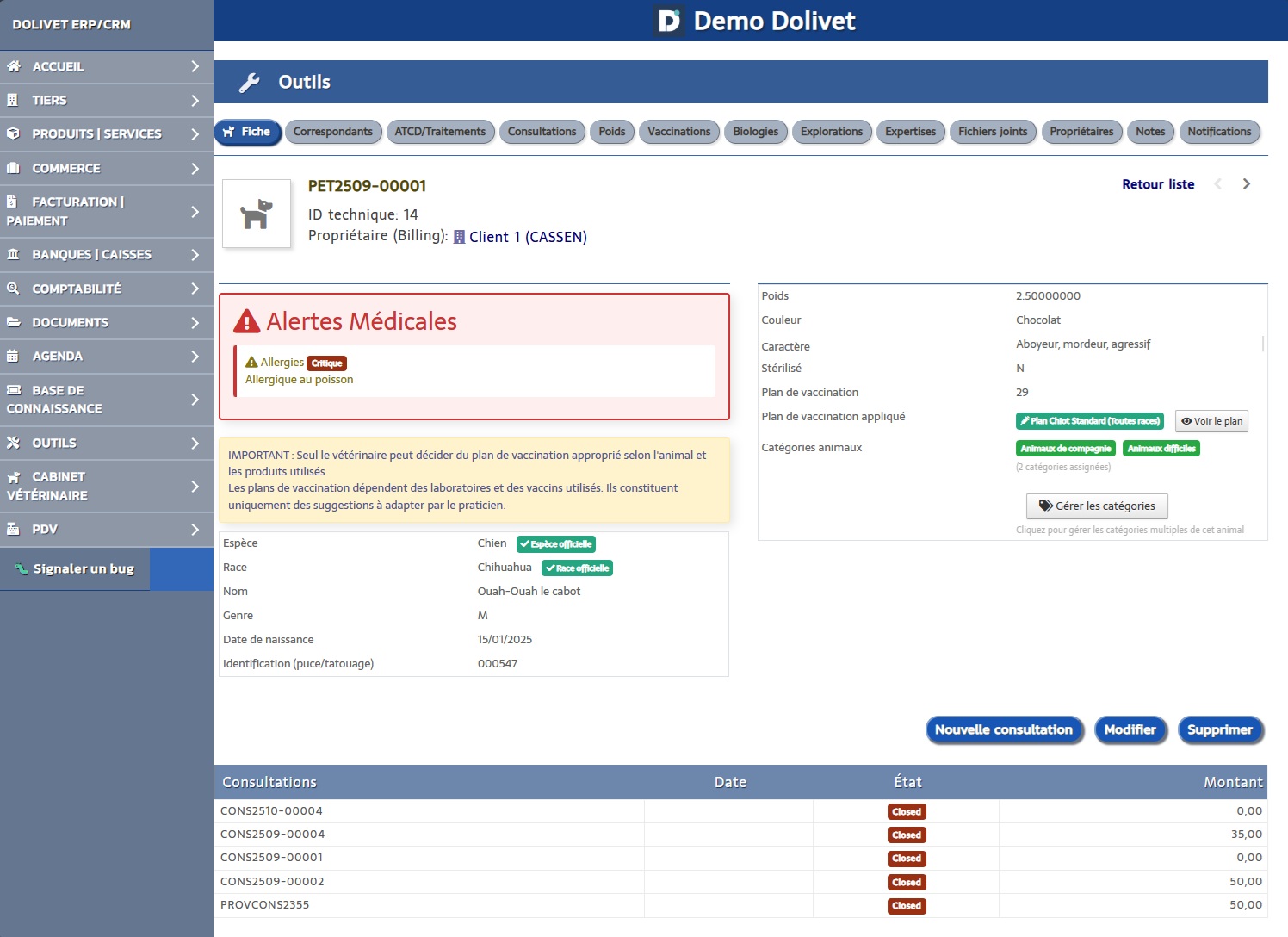Switch to the Vaccinations tab

pos(678,132)
